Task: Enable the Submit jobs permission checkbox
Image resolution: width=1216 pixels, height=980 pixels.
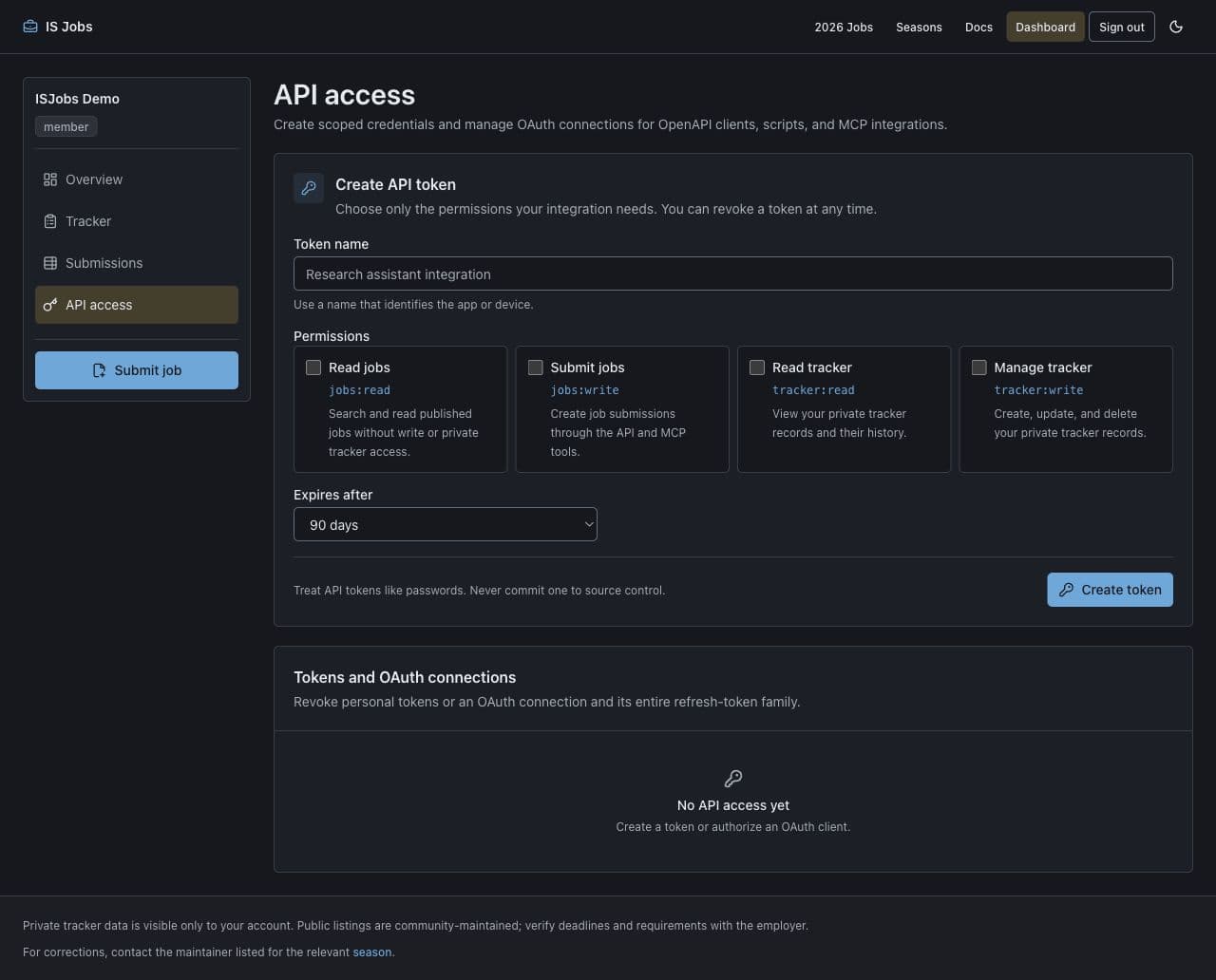Action: click(x=536, y=367)
